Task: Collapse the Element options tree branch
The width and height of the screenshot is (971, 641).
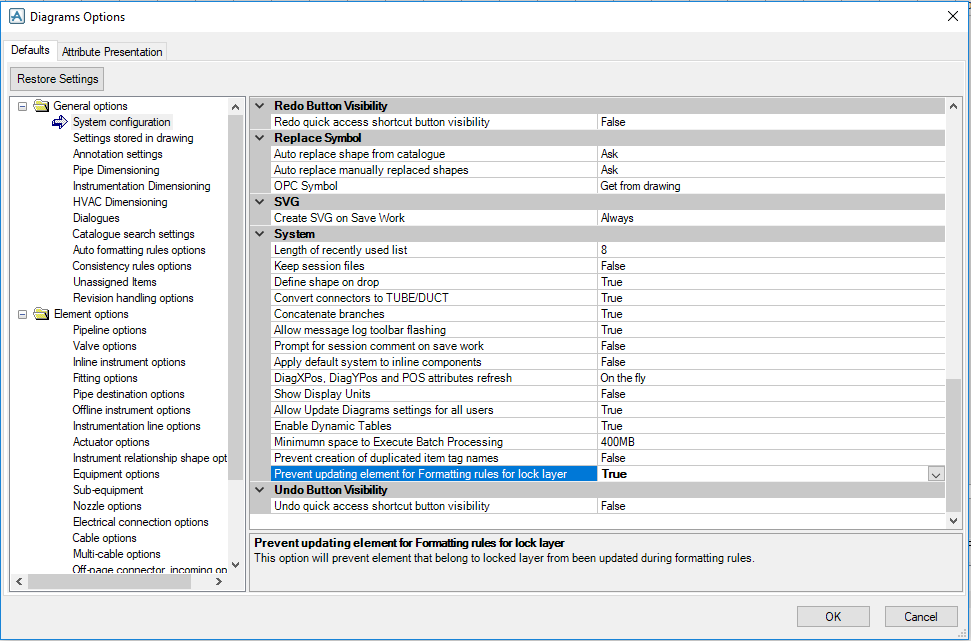Action: 20,314
